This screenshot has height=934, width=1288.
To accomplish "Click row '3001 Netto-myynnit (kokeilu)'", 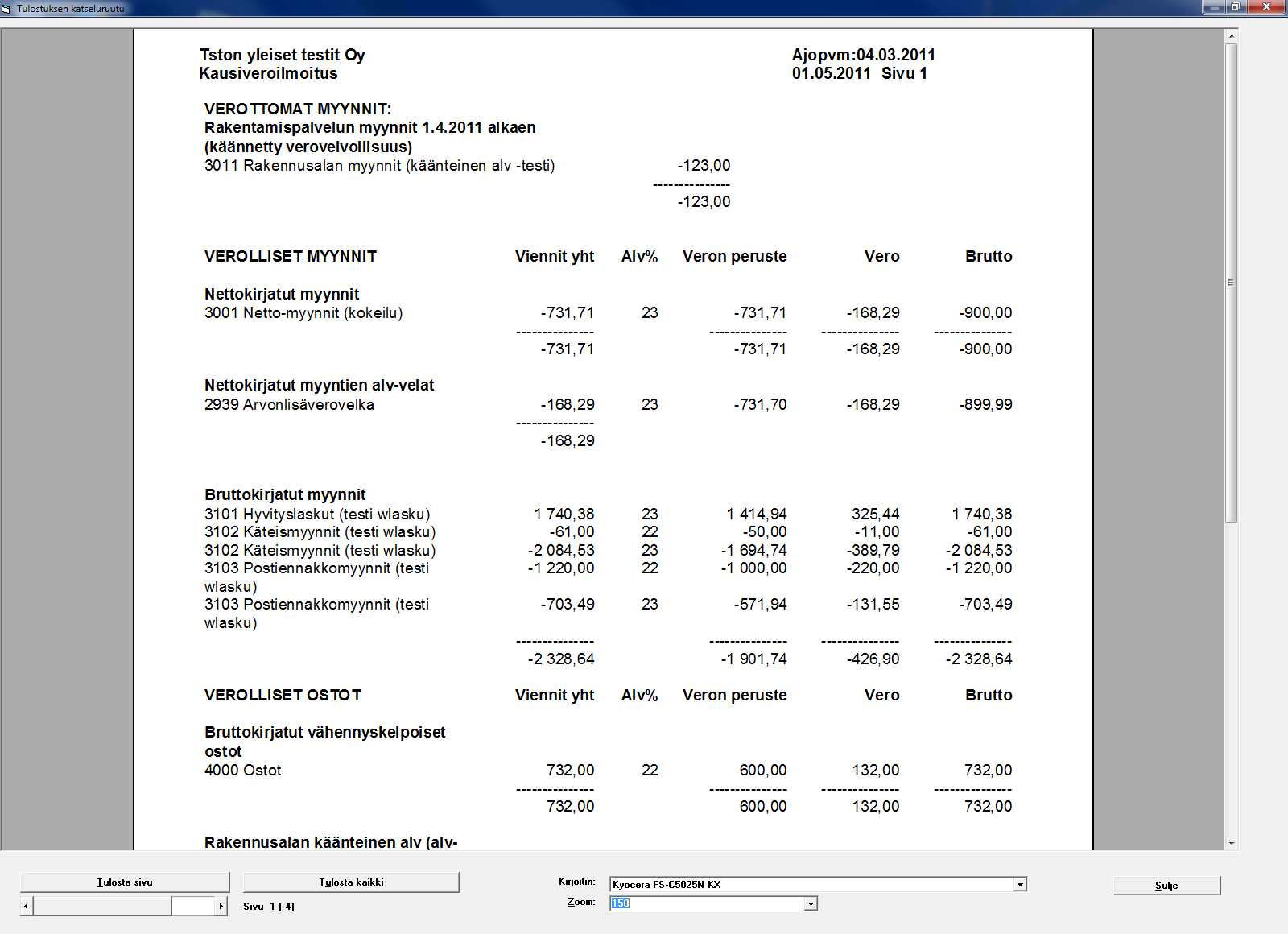I will (609, 313).
